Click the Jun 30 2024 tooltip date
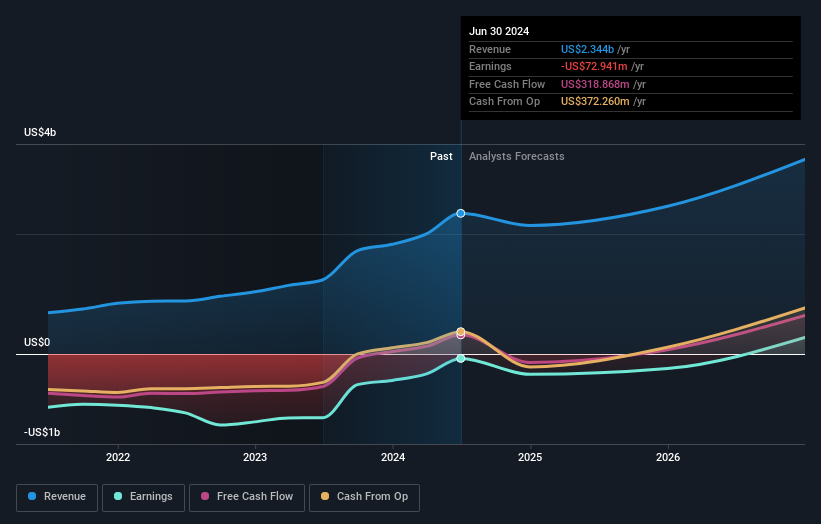 [x=499, y=31]
